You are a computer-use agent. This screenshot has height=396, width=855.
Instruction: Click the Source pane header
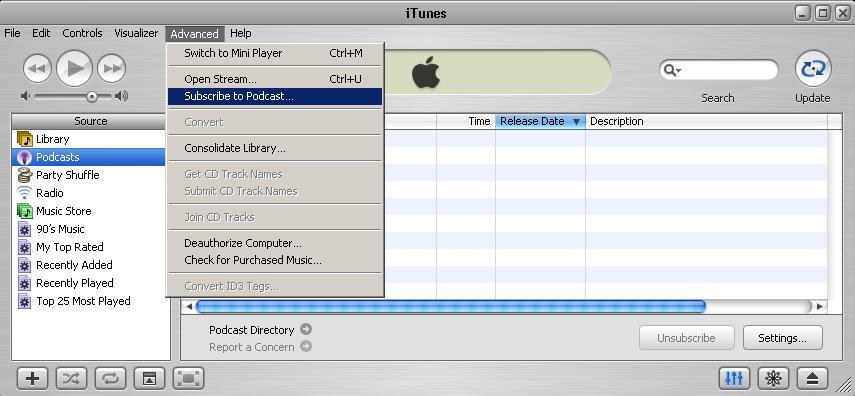pyautogui.click(x=91, y=121)
